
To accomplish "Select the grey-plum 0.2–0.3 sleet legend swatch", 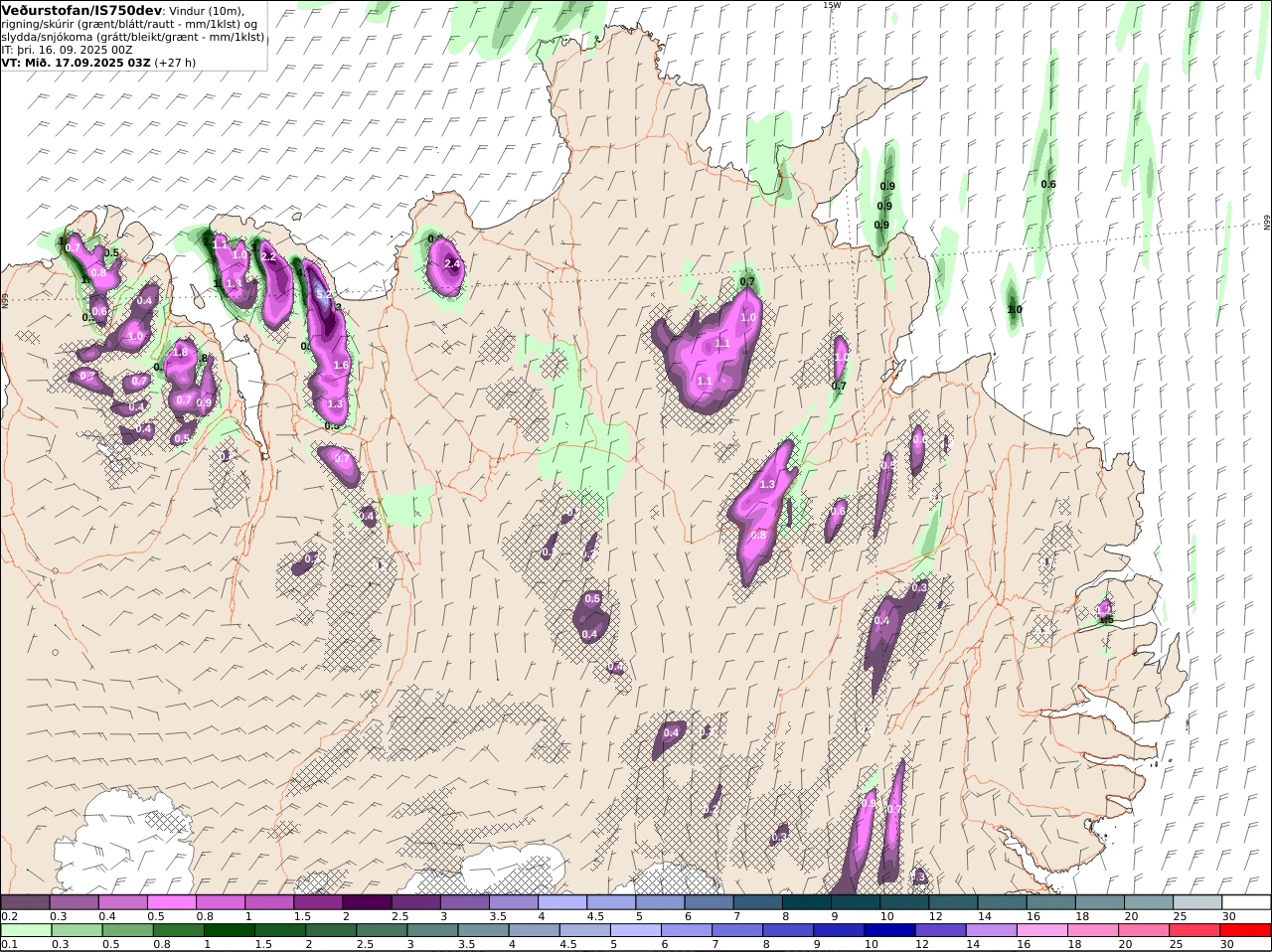I will [x=26, y=901].
